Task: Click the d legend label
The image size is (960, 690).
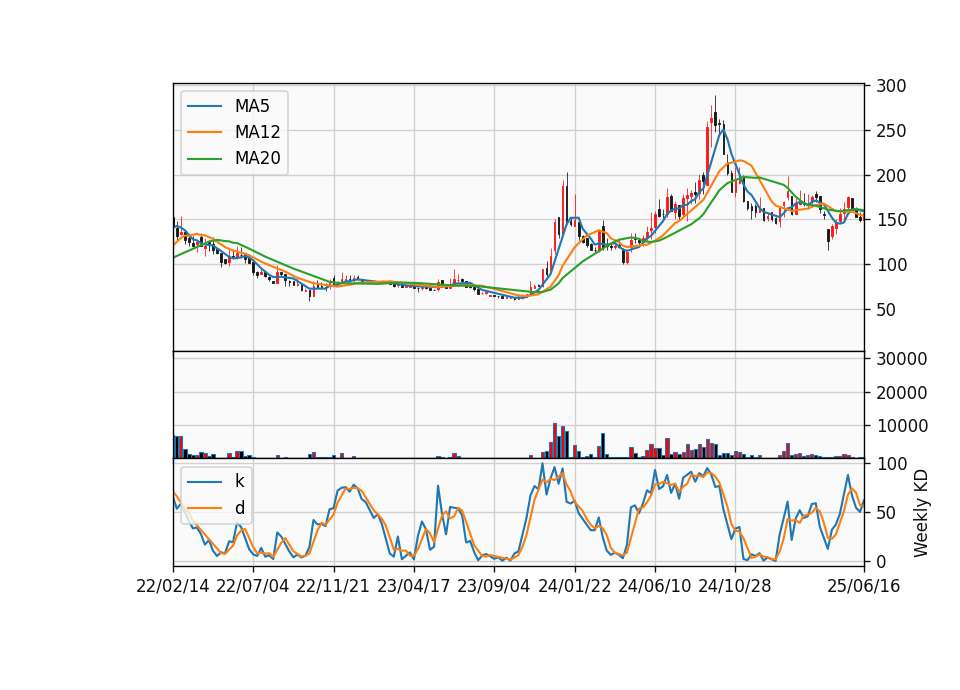Action: [x=239, y=508]
